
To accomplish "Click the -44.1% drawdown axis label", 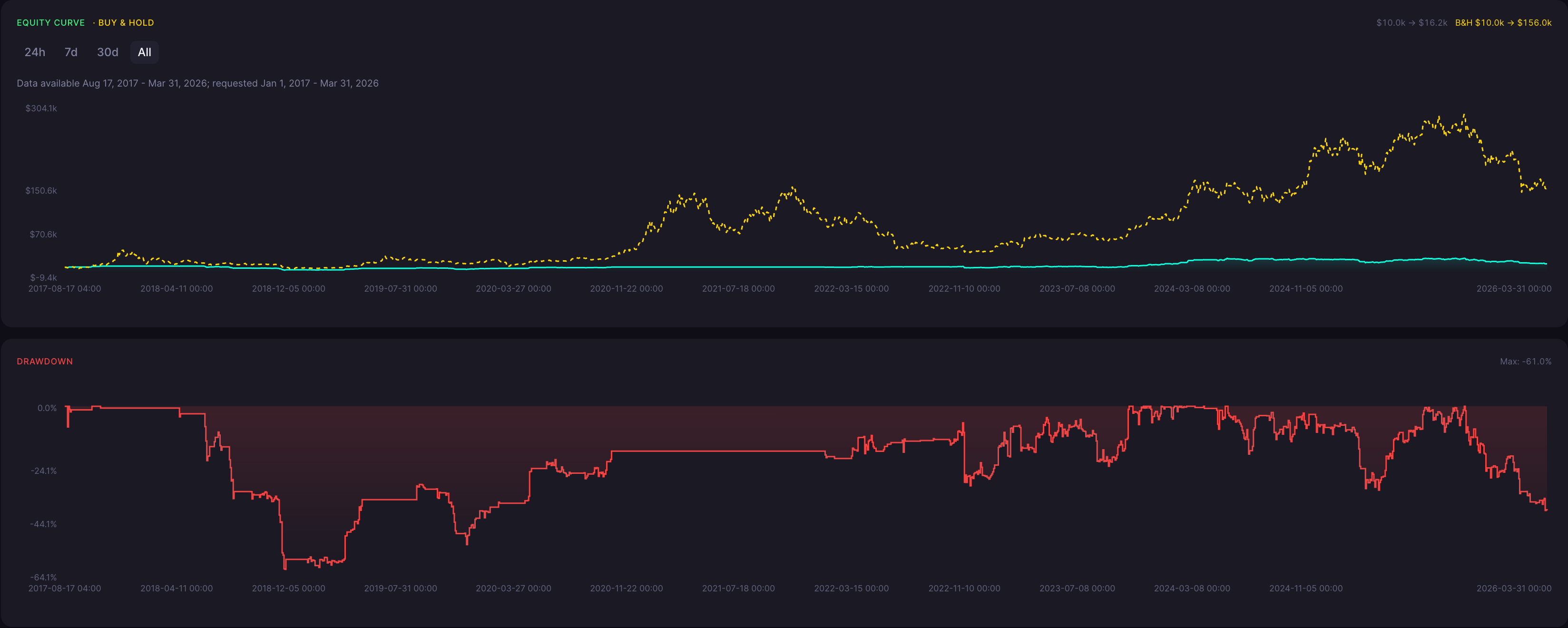I will coord(43,524).
